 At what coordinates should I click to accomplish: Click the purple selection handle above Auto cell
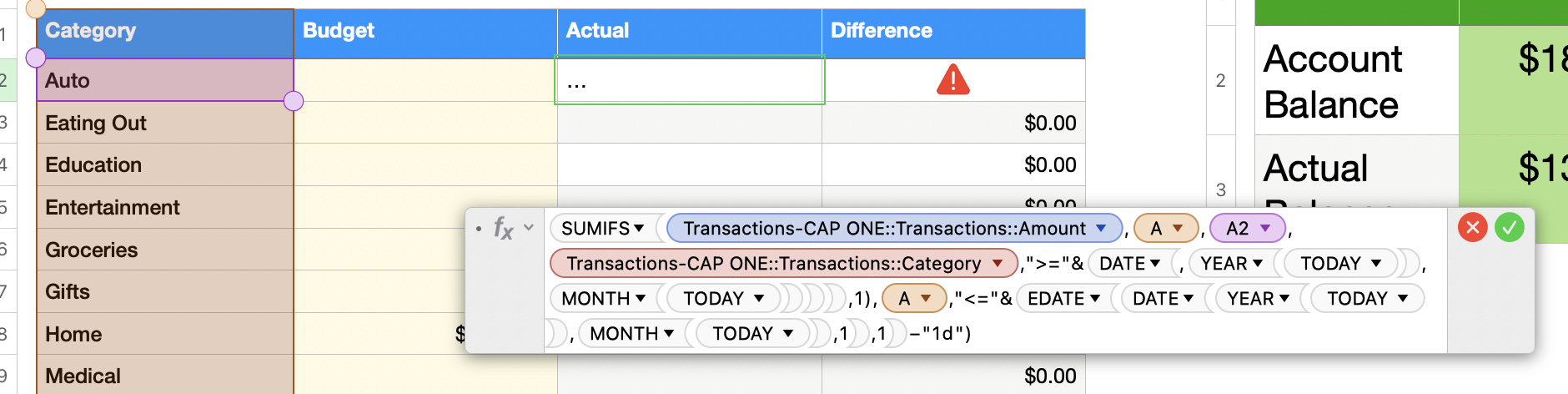click(x=36, y=58)
